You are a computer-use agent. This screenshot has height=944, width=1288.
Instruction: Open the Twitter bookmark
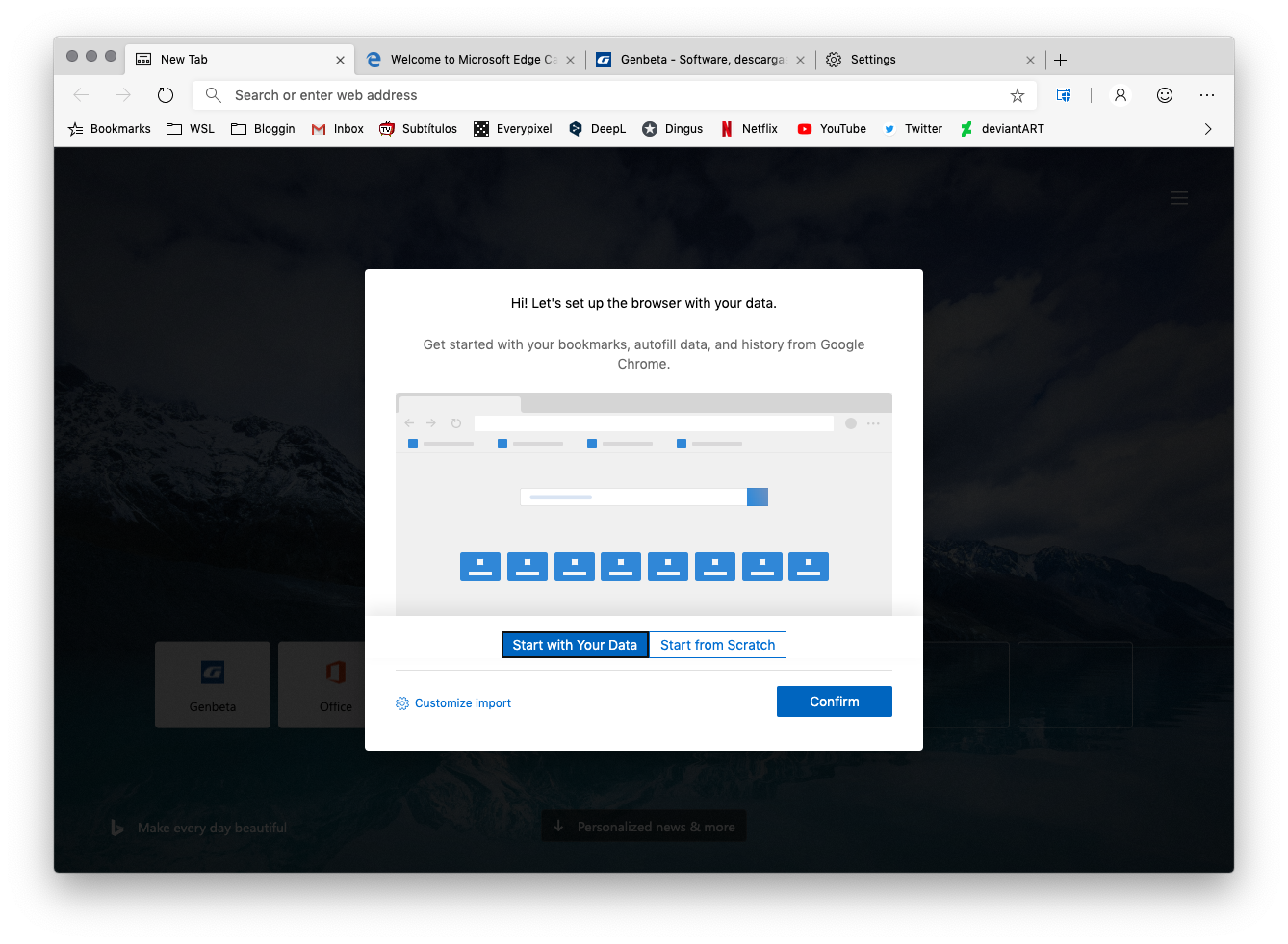(913, 129)
